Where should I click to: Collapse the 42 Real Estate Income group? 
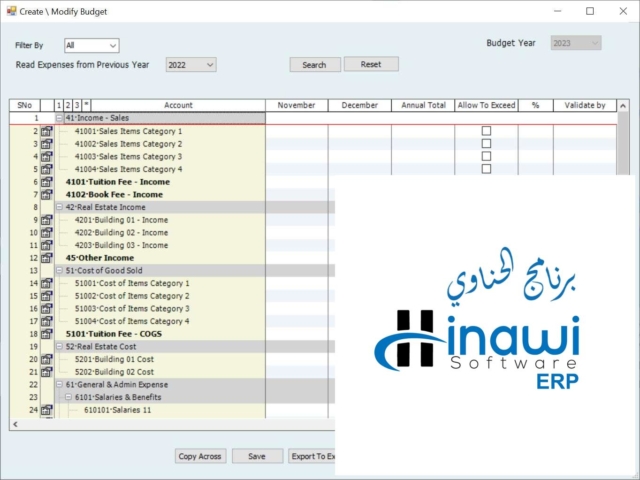click(59, 207)
